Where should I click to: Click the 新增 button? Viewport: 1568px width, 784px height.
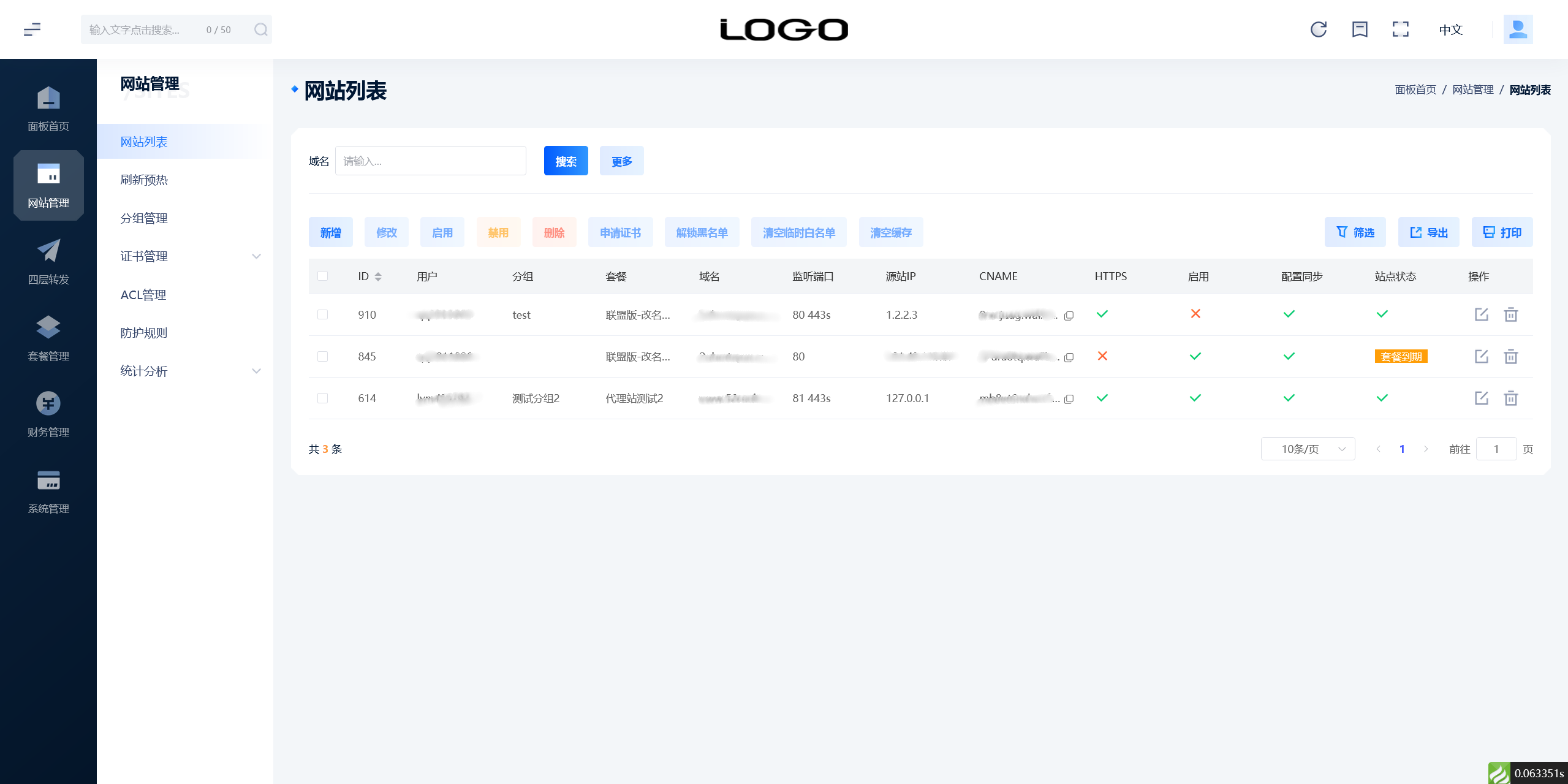tap(330, 232)
